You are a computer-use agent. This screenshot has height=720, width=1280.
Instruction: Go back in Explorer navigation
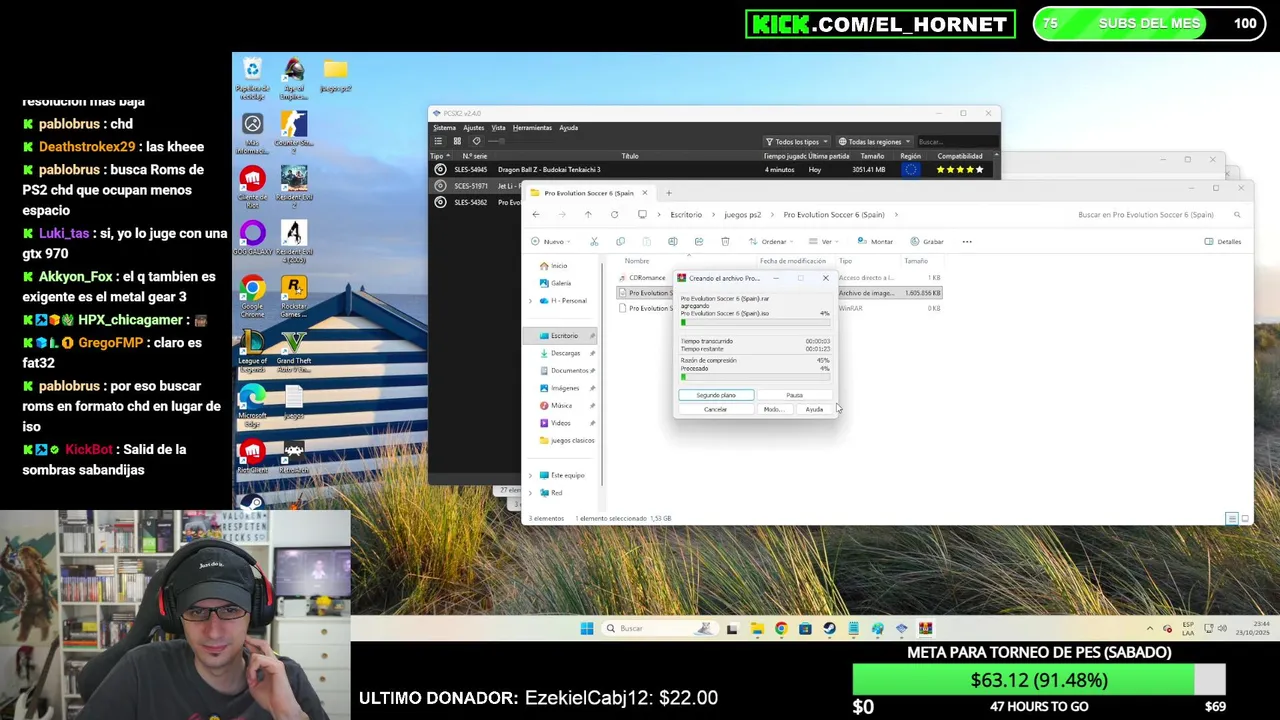click(x=536, y=214)
